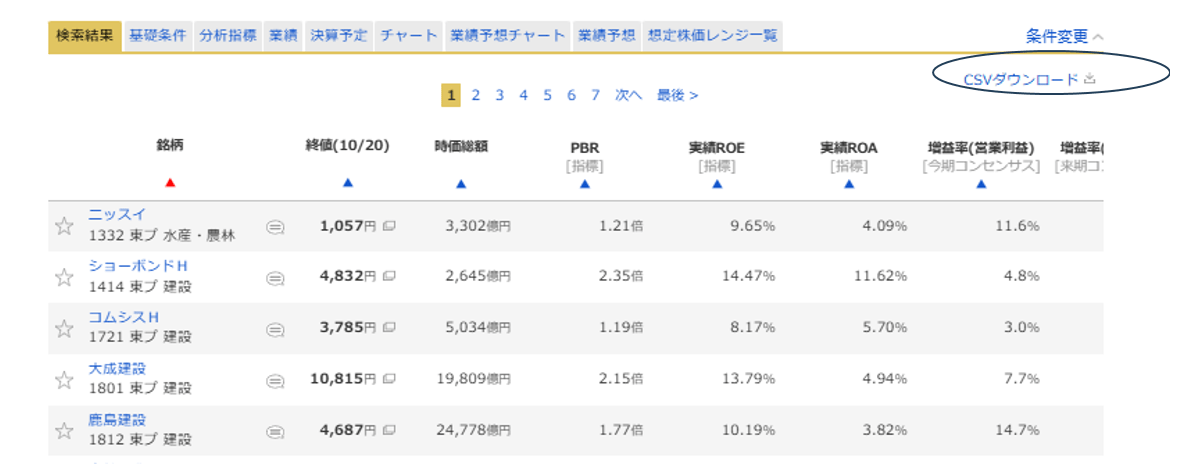
Task: Sort by PBR column arrow
Action: pyautogui.click(x=584, y=184)
